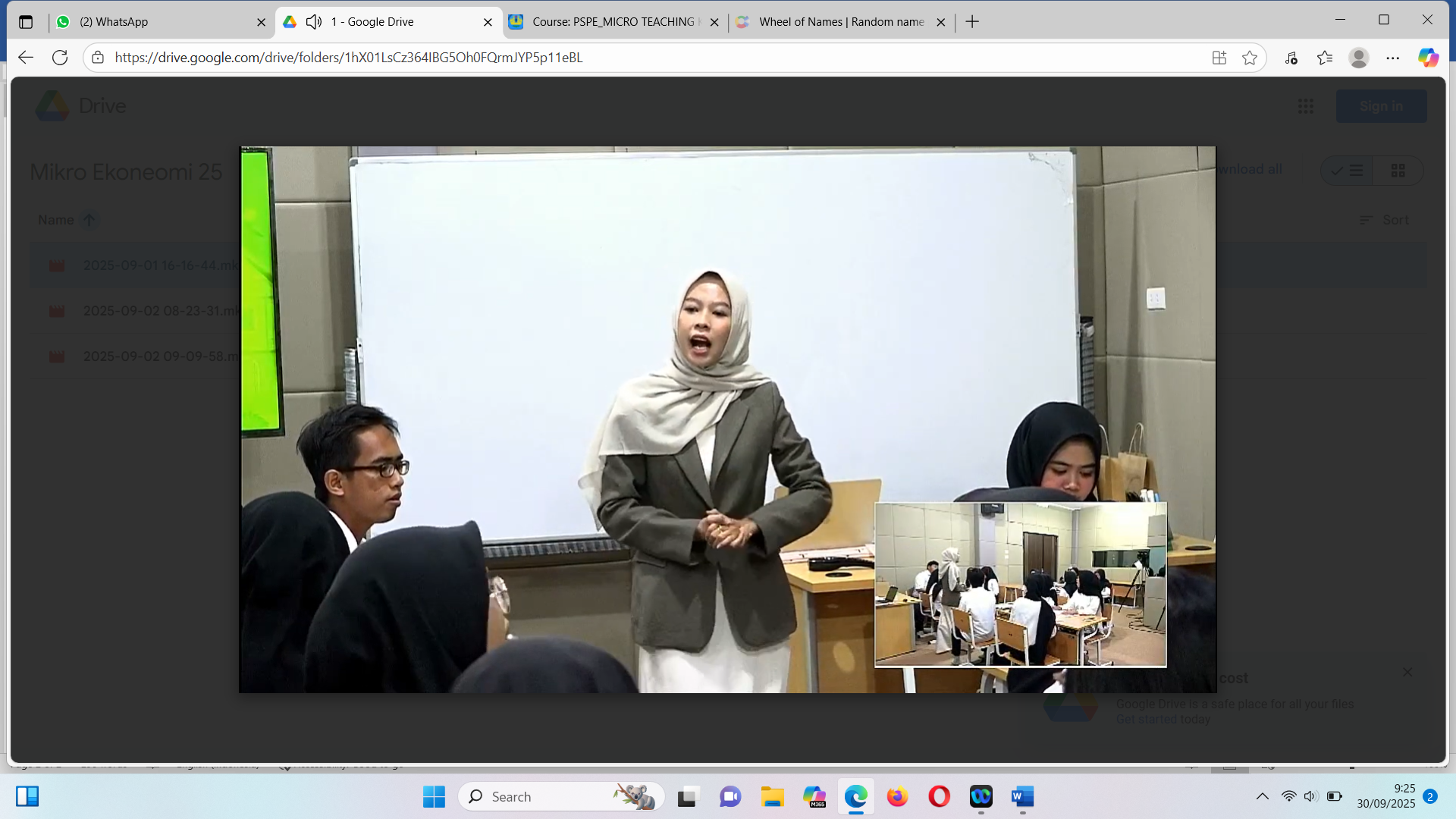
Task: Close the PSPE_MICRO TEACHING course tab
Action: pos(714,22)
